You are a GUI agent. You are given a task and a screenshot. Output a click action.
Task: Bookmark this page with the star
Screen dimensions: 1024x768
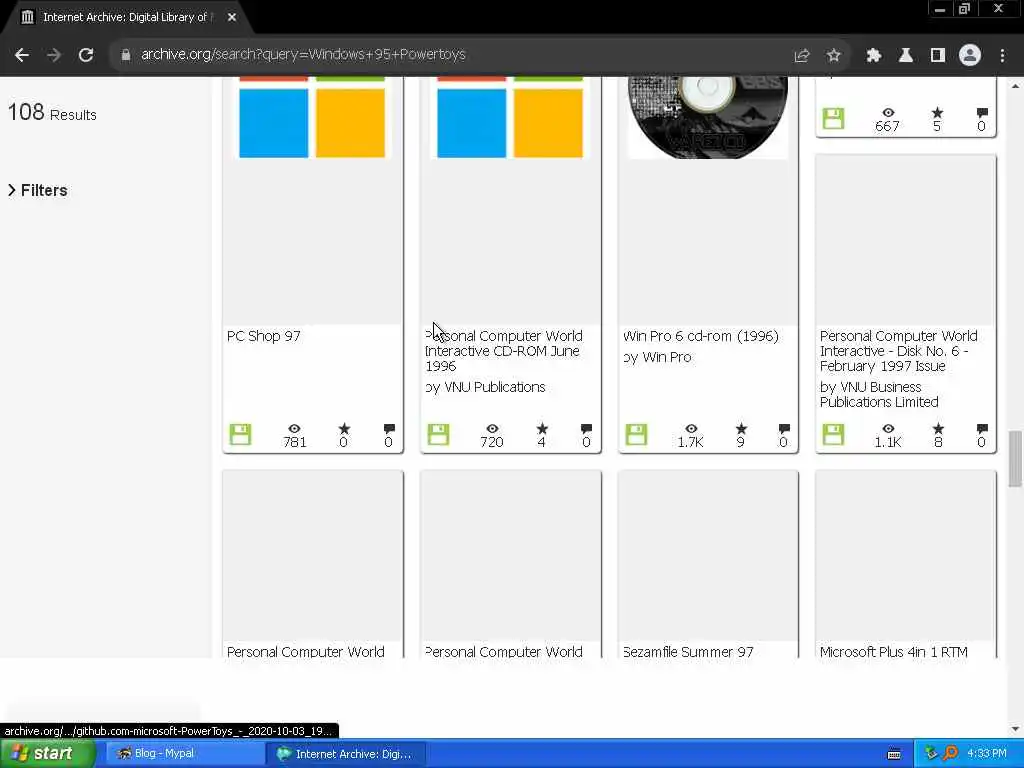pos(833,56)
